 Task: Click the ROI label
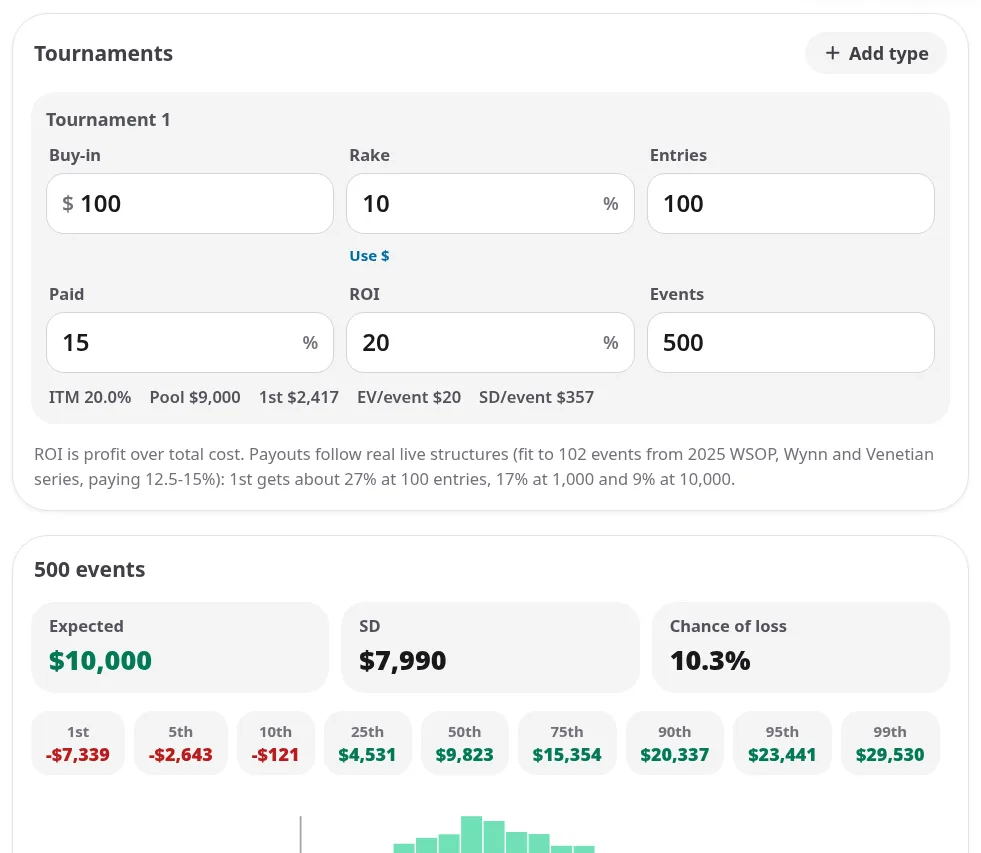click(x=364, y=294)
